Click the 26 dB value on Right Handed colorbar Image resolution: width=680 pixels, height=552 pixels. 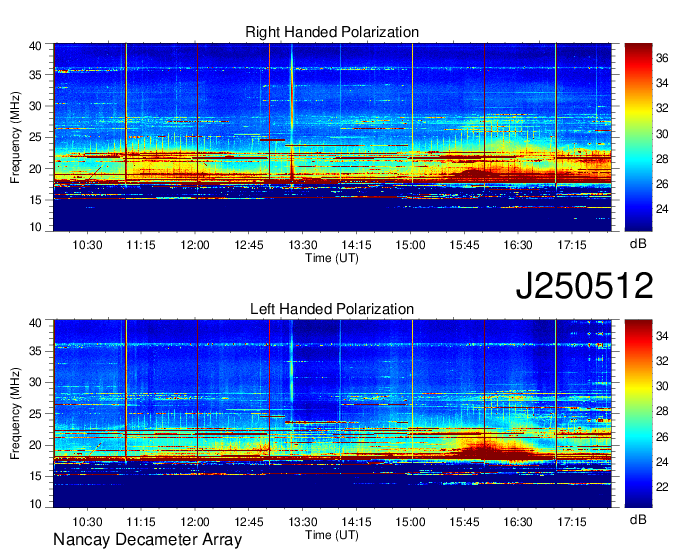point(662,184)
